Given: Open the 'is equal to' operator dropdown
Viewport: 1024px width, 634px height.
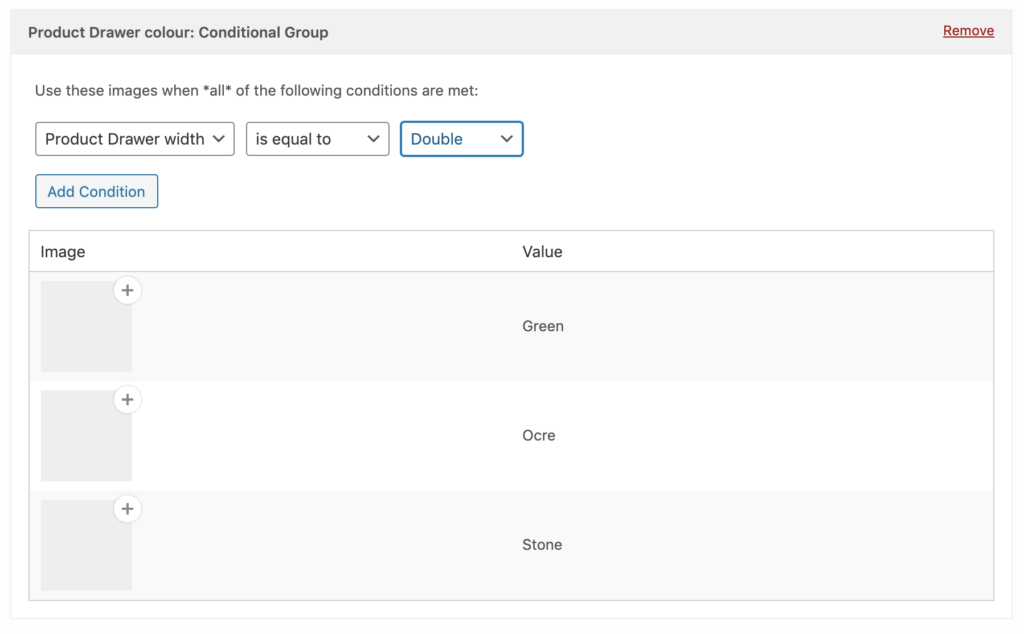Looking at the screenshot, I should click(317, 139).
